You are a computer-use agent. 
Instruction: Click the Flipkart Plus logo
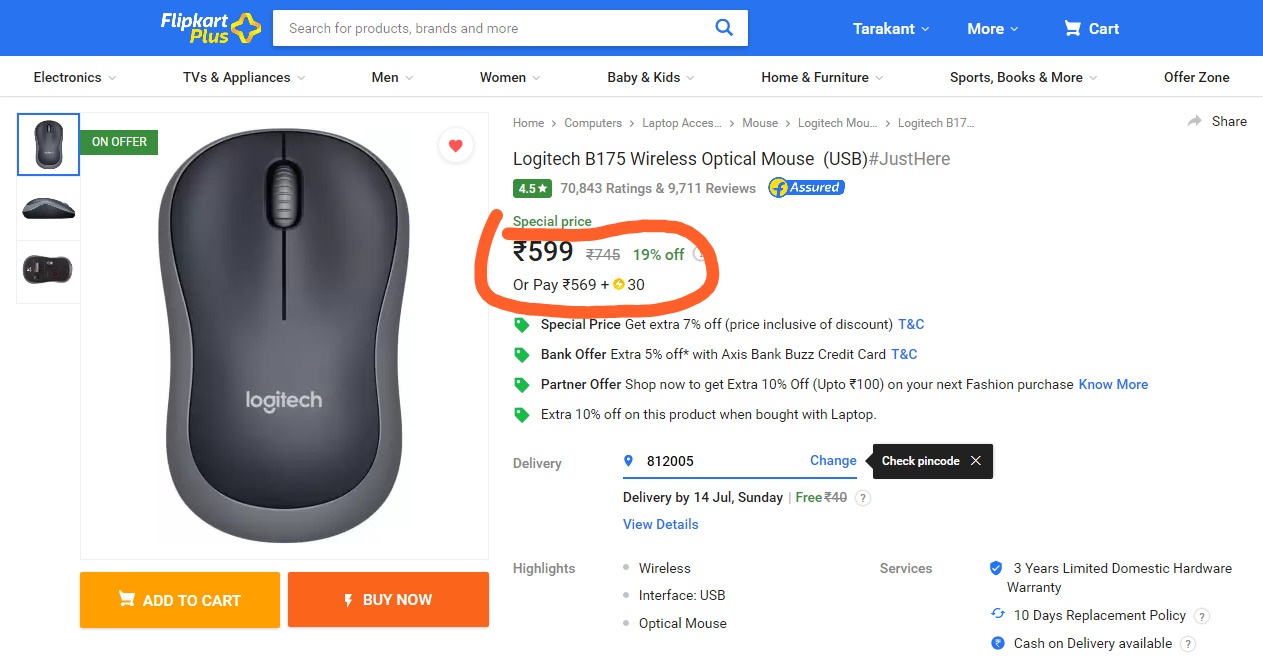pyautogui.click(x=210, y=28)
